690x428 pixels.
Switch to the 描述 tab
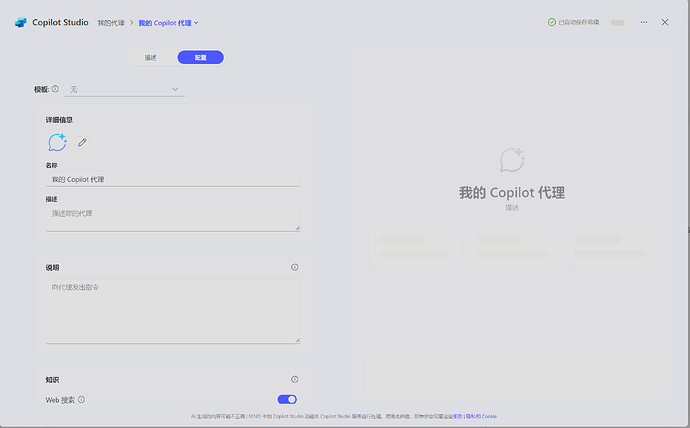point(150,58)
